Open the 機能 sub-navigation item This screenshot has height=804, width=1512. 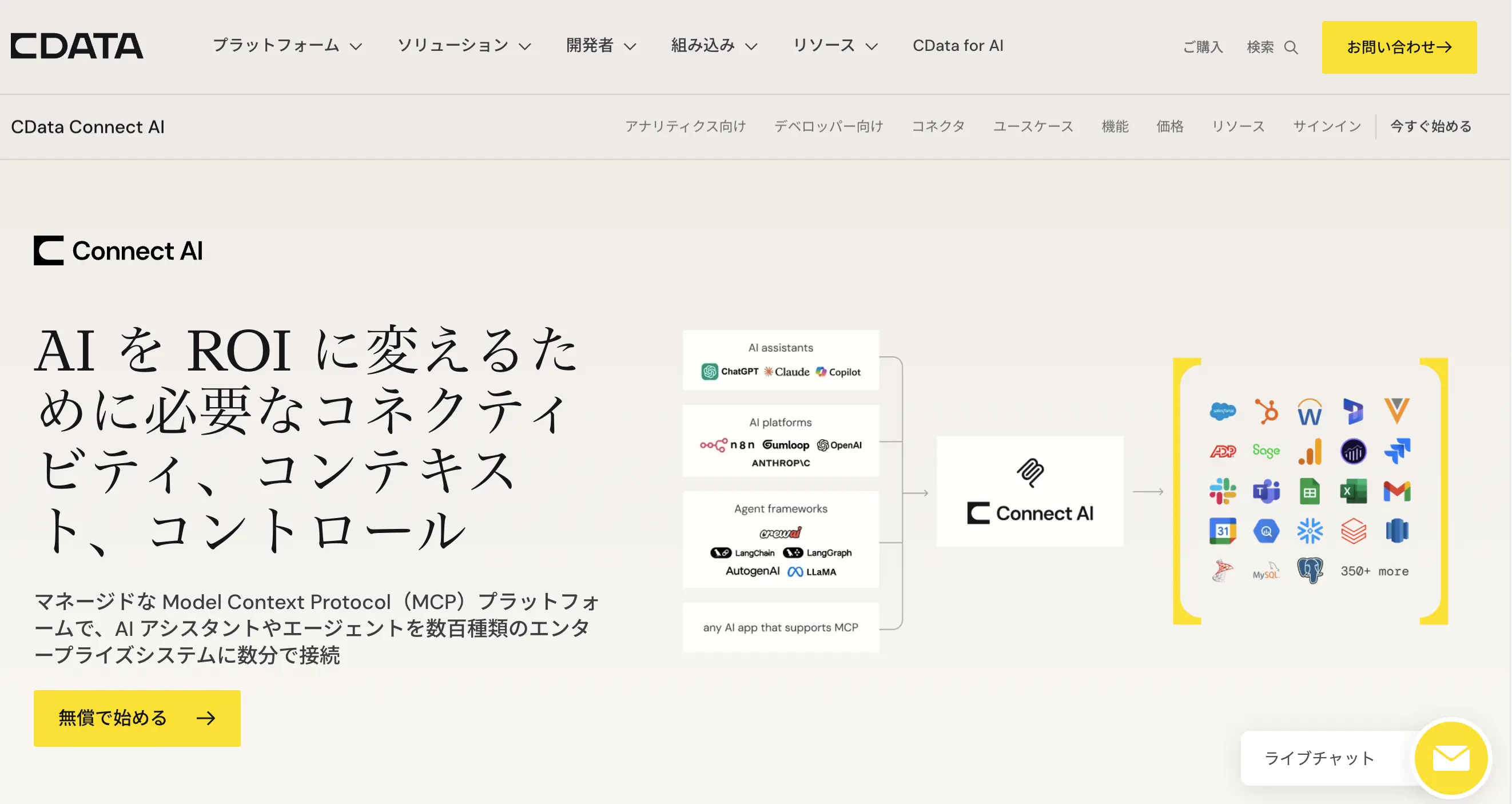[x=1115, y=126]
